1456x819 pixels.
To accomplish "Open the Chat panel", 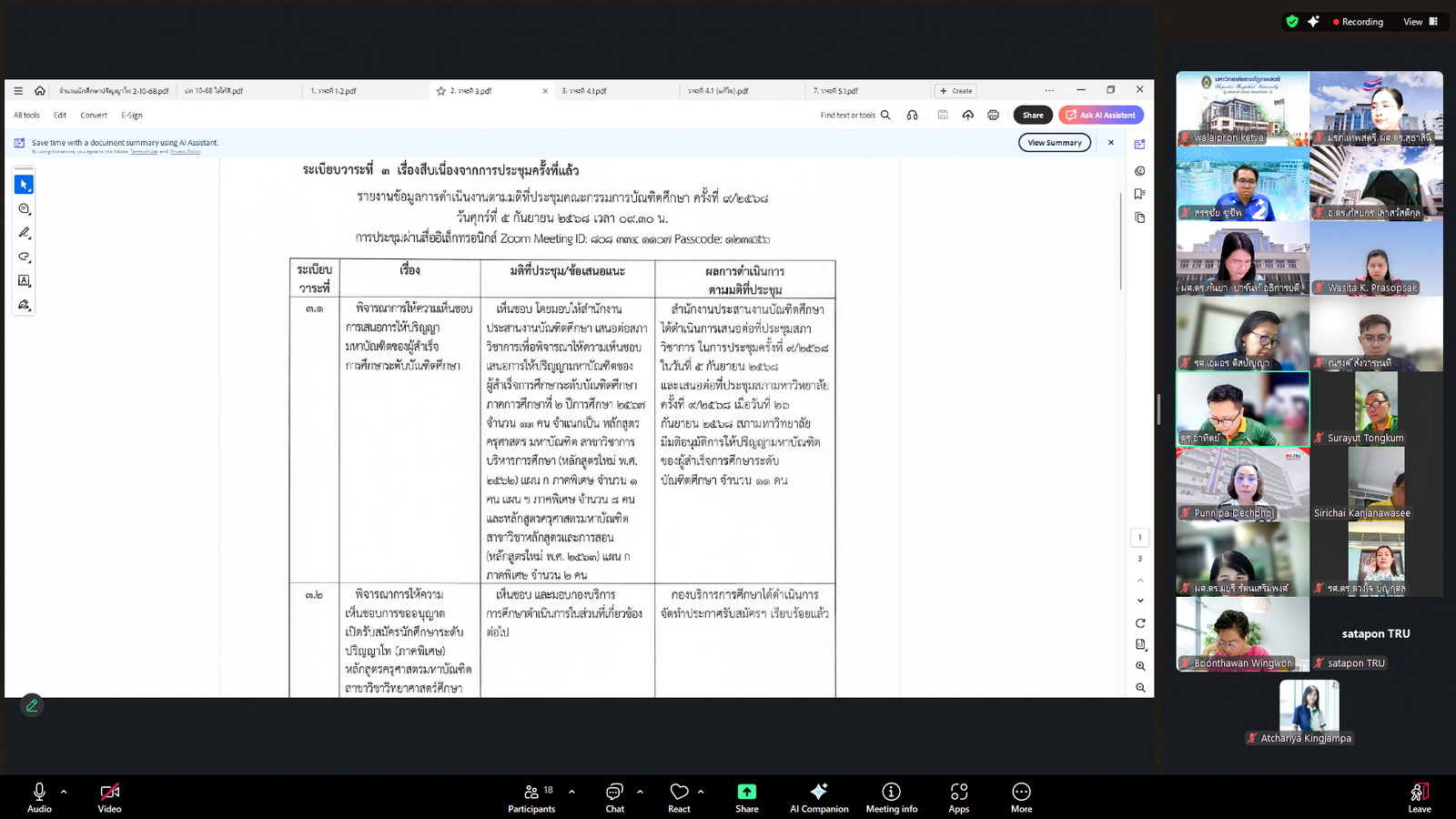I will click(x=615, y=797).
